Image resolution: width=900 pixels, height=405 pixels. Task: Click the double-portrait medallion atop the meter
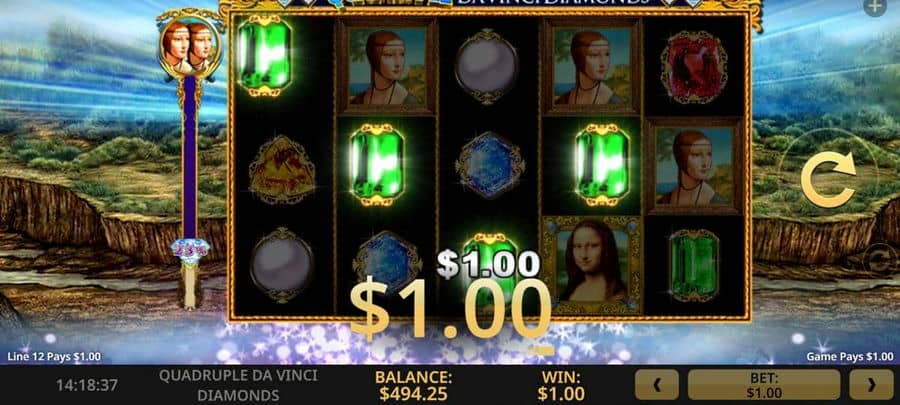point(191,45)
